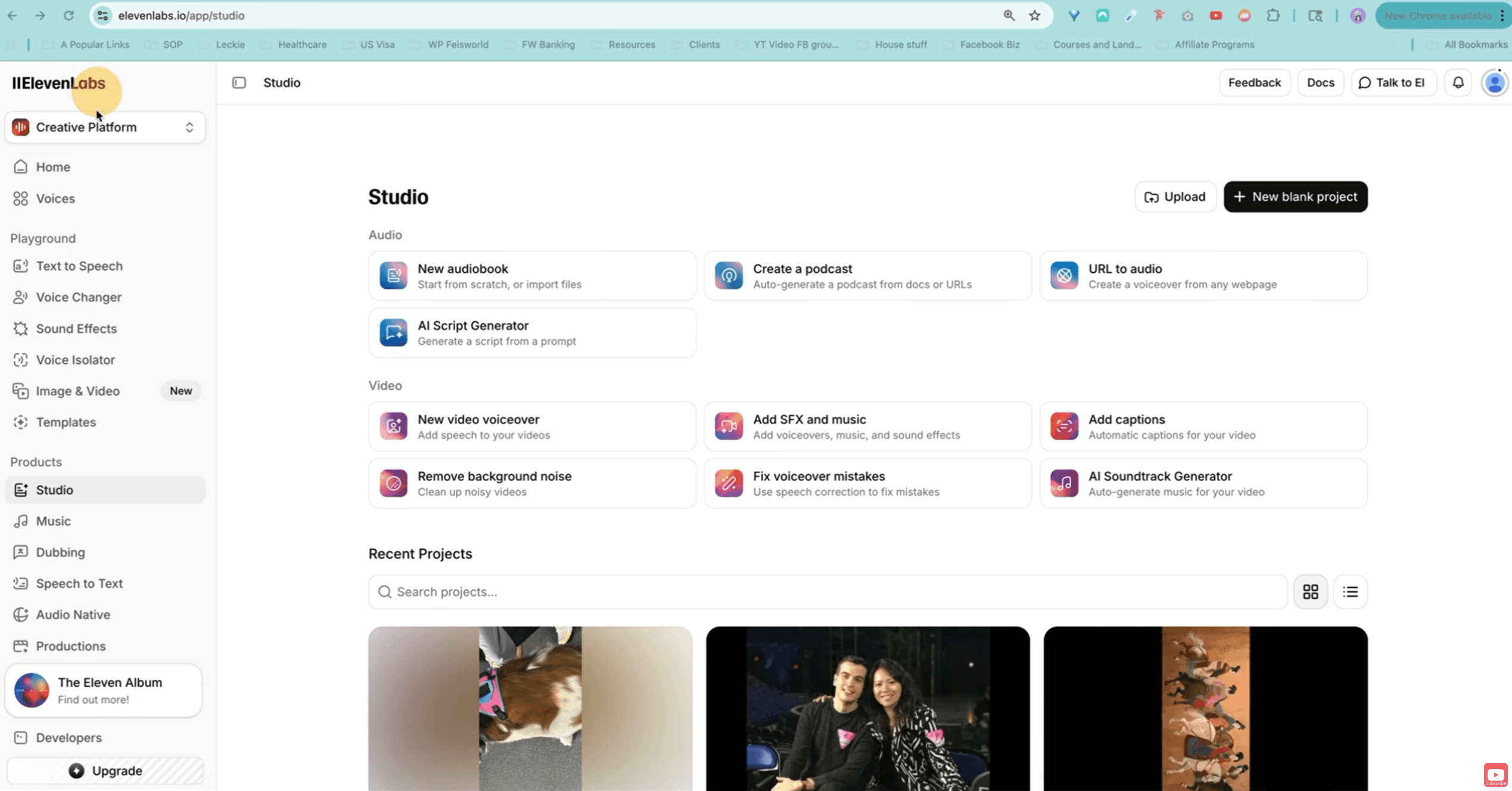
Task: Open the couple photo project thumbnail
Action: coord(867,708)
